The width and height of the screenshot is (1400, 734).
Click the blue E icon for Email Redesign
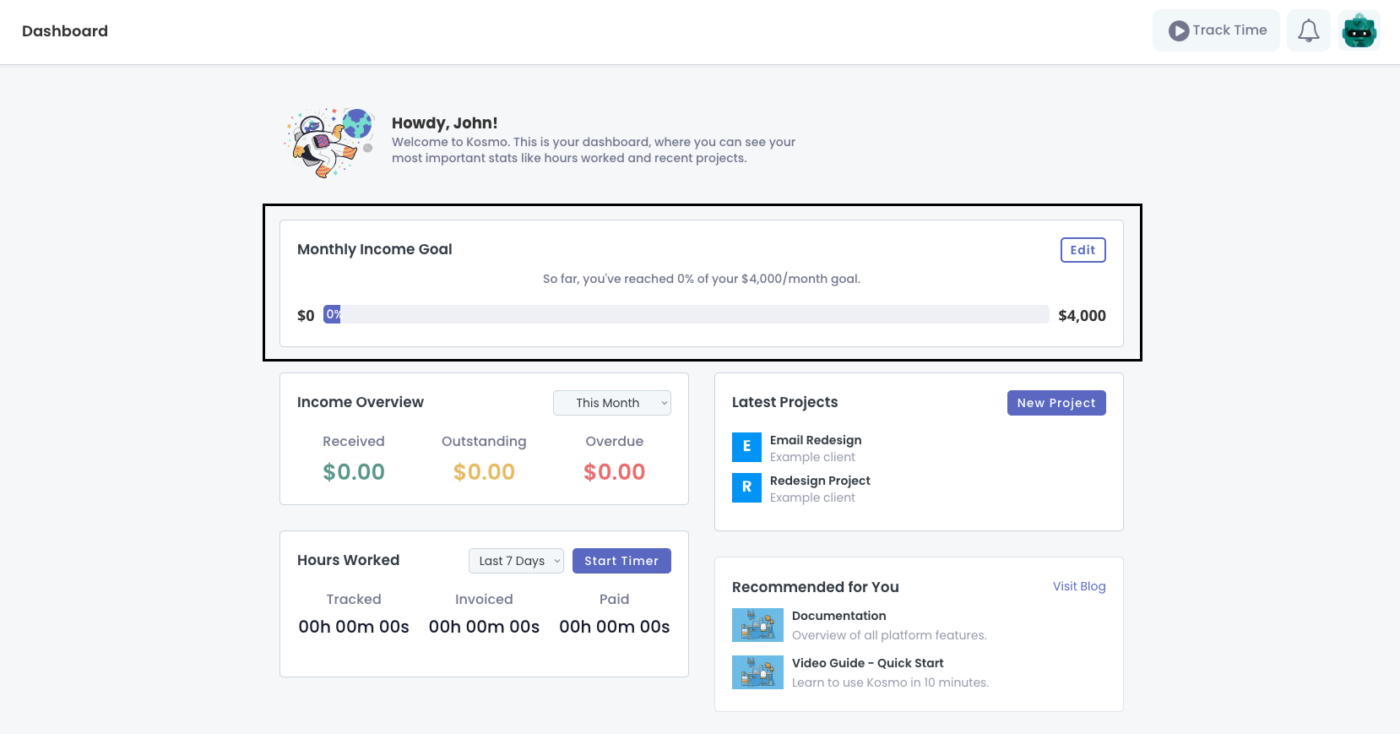click(747, 447)
